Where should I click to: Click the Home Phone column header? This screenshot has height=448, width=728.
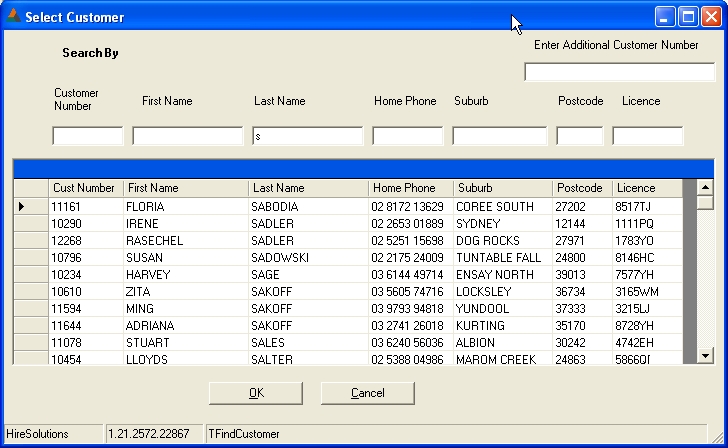411,188
